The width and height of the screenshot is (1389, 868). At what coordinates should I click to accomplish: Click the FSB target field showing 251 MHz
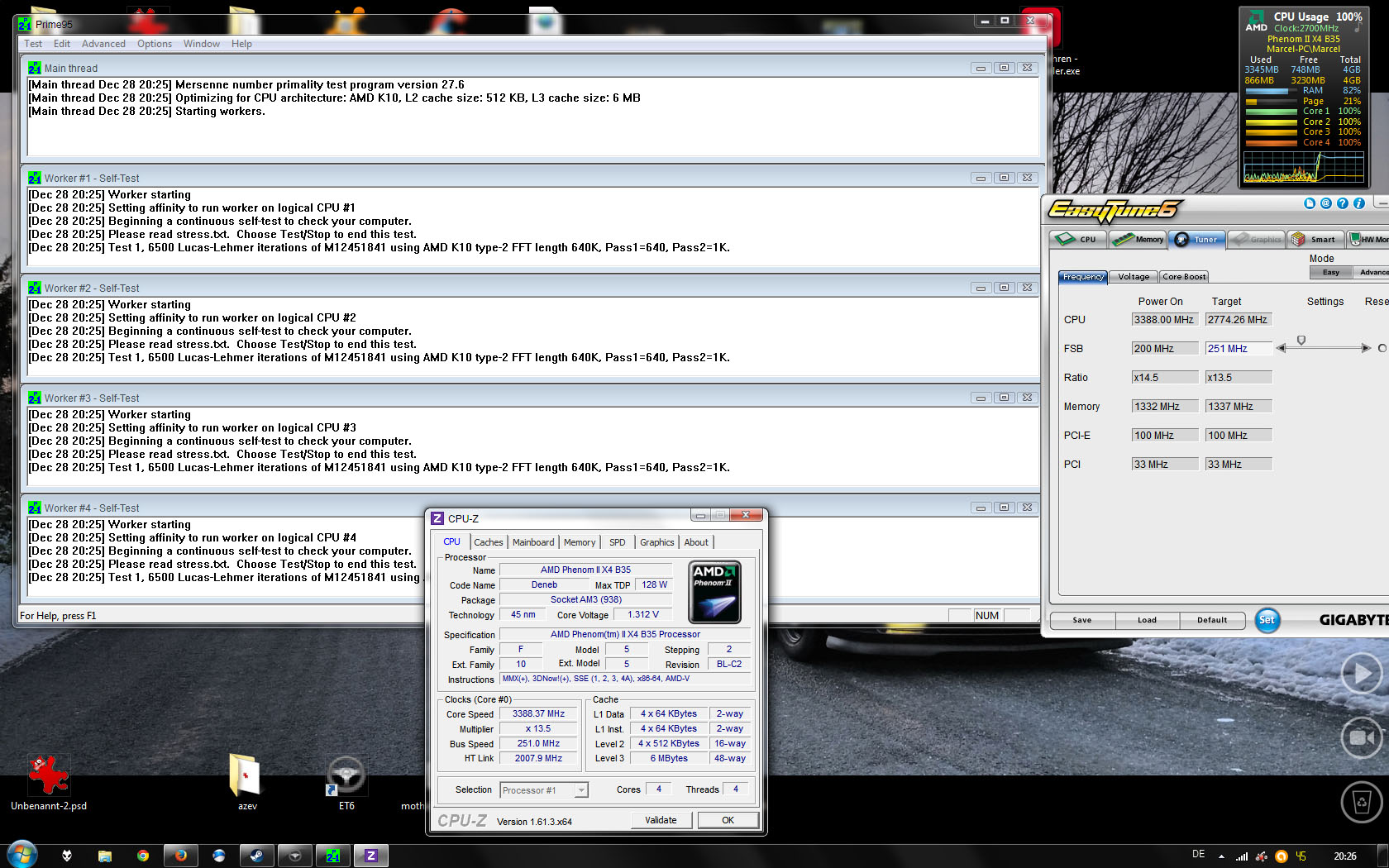pyautogui.click(x=1239, y=349)
